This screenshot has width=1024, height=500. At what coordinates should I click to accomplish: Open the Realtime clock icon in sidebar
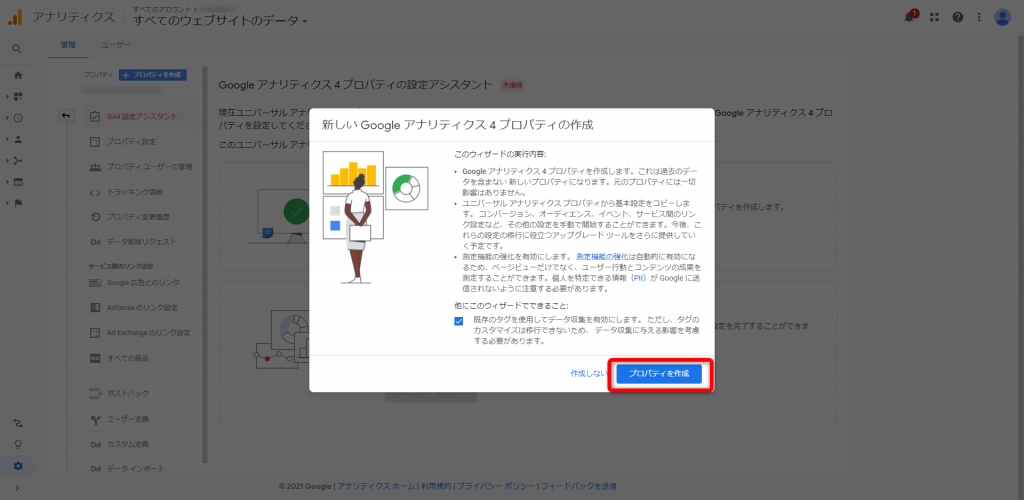coord(18,118)
